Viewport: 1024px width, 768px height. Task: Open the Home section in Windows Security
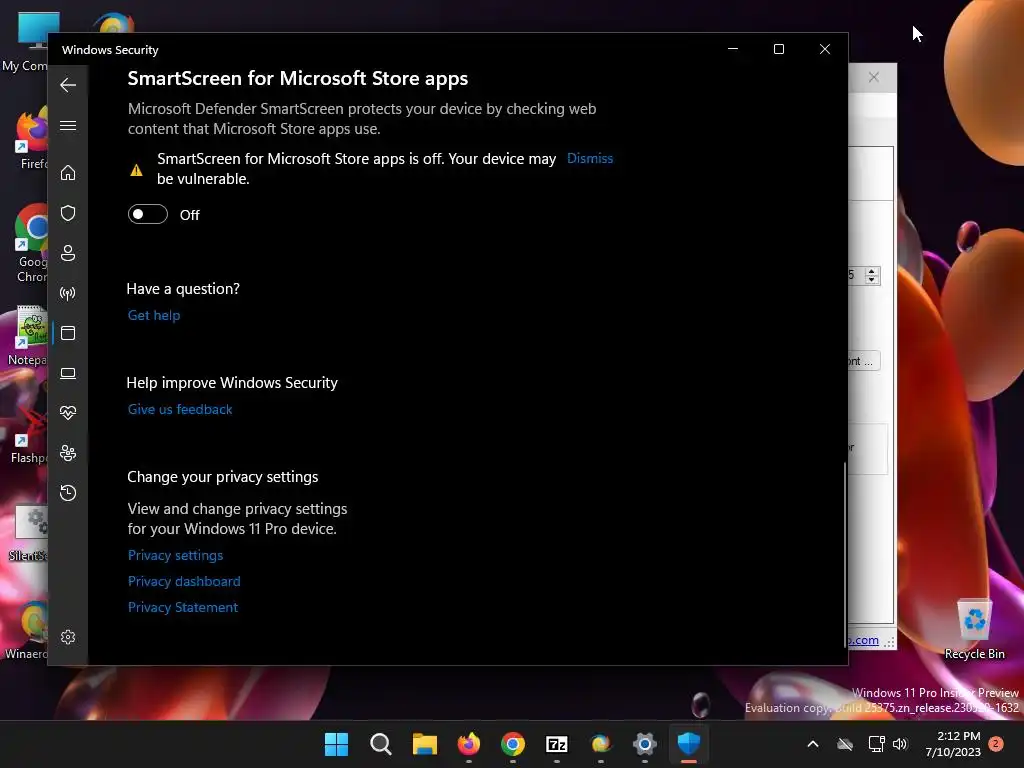coord(68,172)
